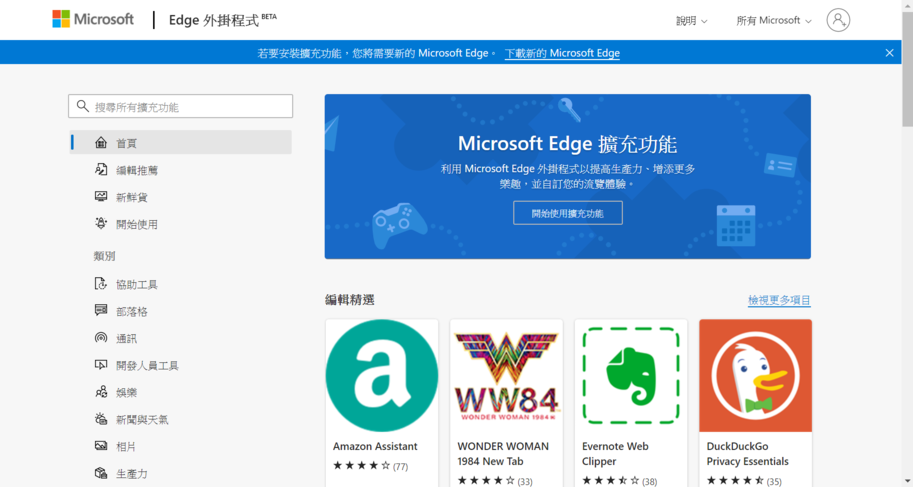Click the 部落格 category icon
The height and width of the screenshot is (487, 913).
tap(101, 310)
